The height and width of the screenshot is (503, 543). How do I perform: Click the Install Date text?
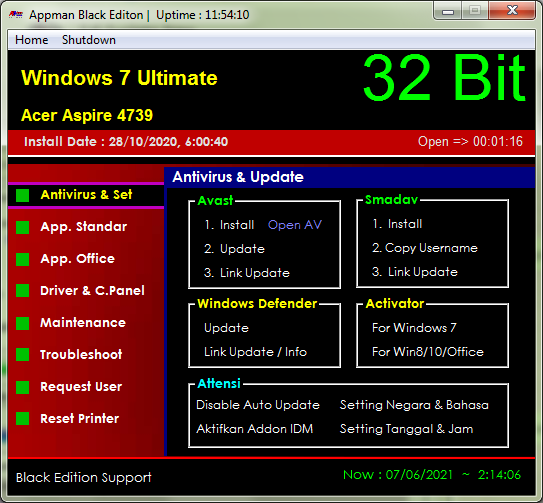click(126, 141)
